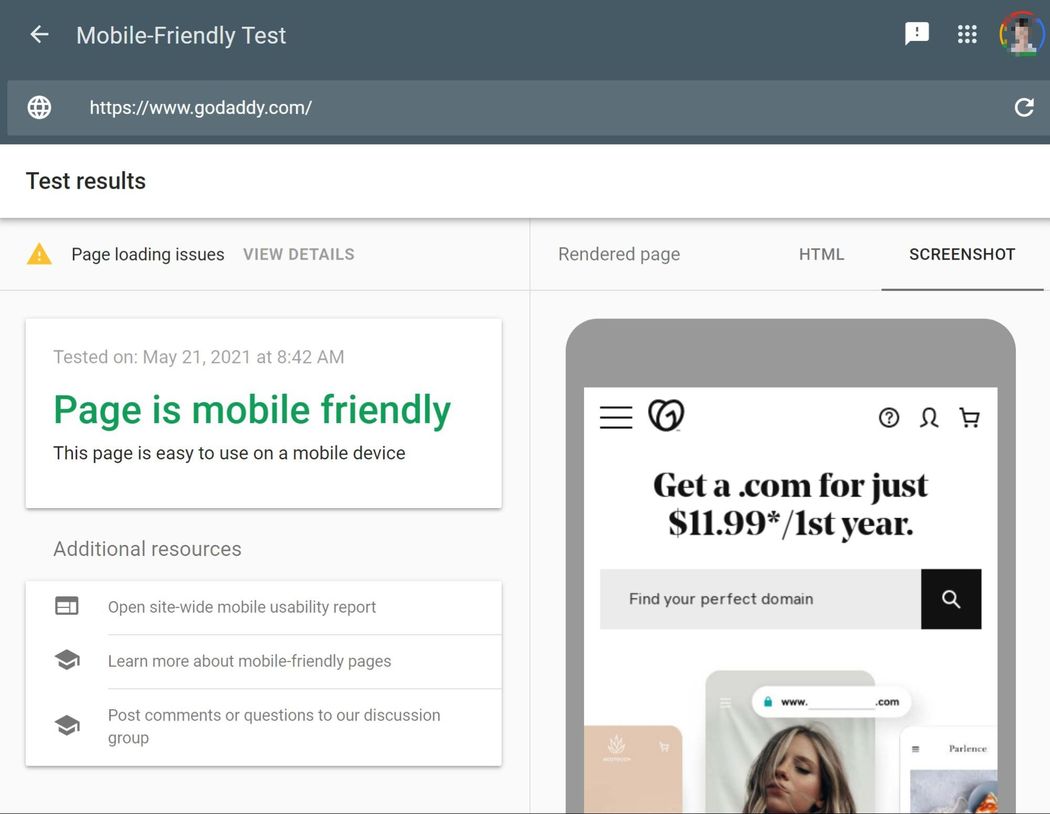This screenshot has height=814, width=1050.
Task: Click the www .com address pill in preview
Action: pyautogui.click(x=832, y=702)
